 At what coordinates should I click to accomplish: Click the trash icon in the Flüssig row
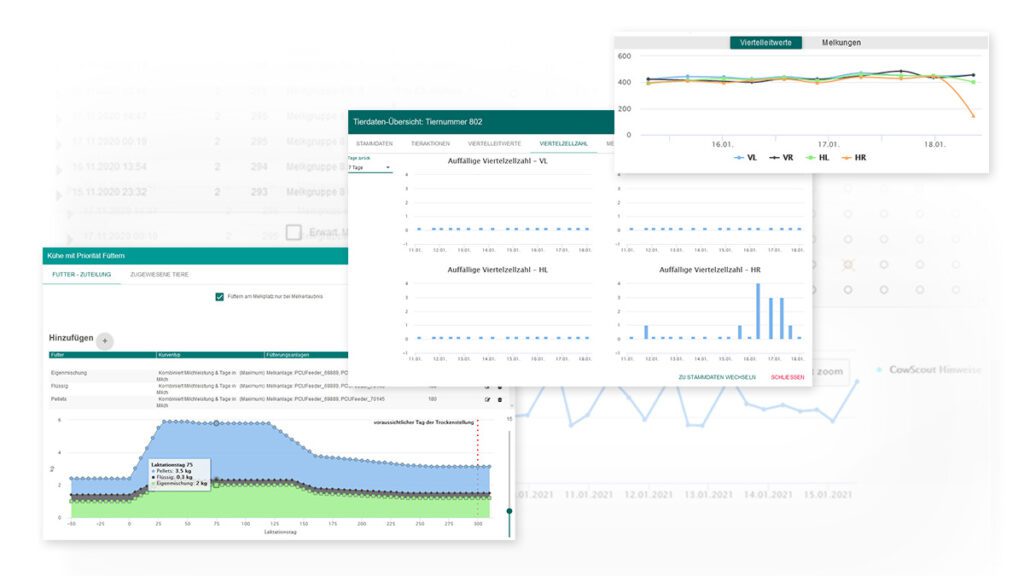(500, 388)
